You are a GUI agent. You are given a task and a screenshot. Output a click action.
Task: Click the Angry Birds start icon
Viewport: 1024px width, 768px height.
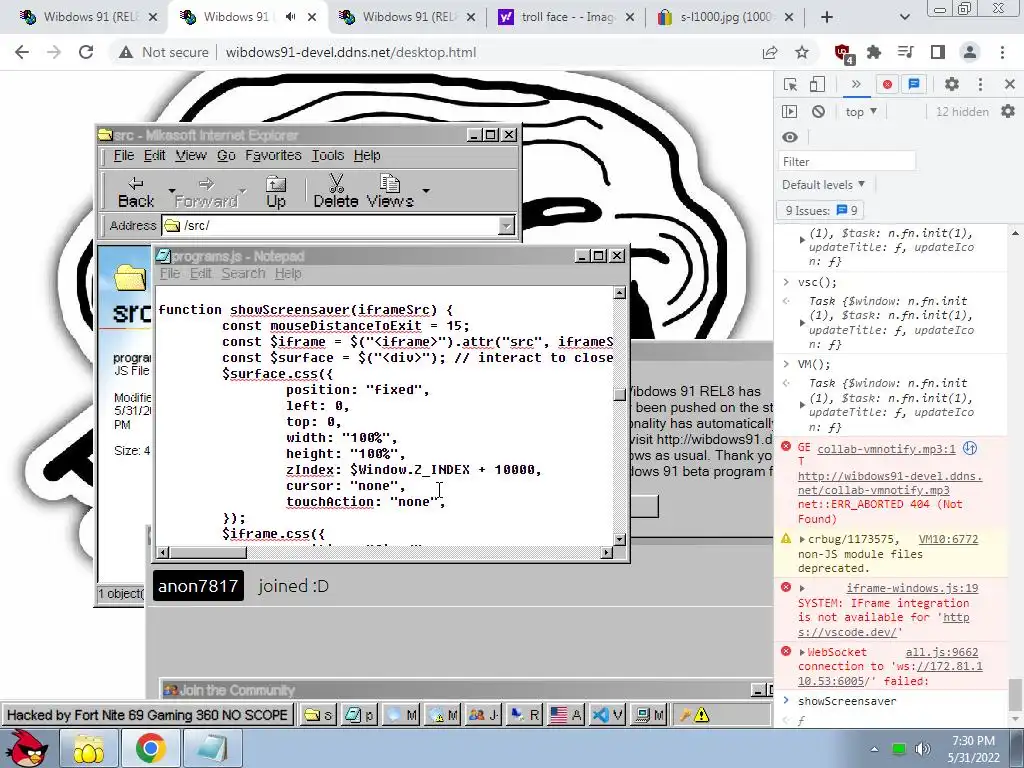[x=26, y=748]
